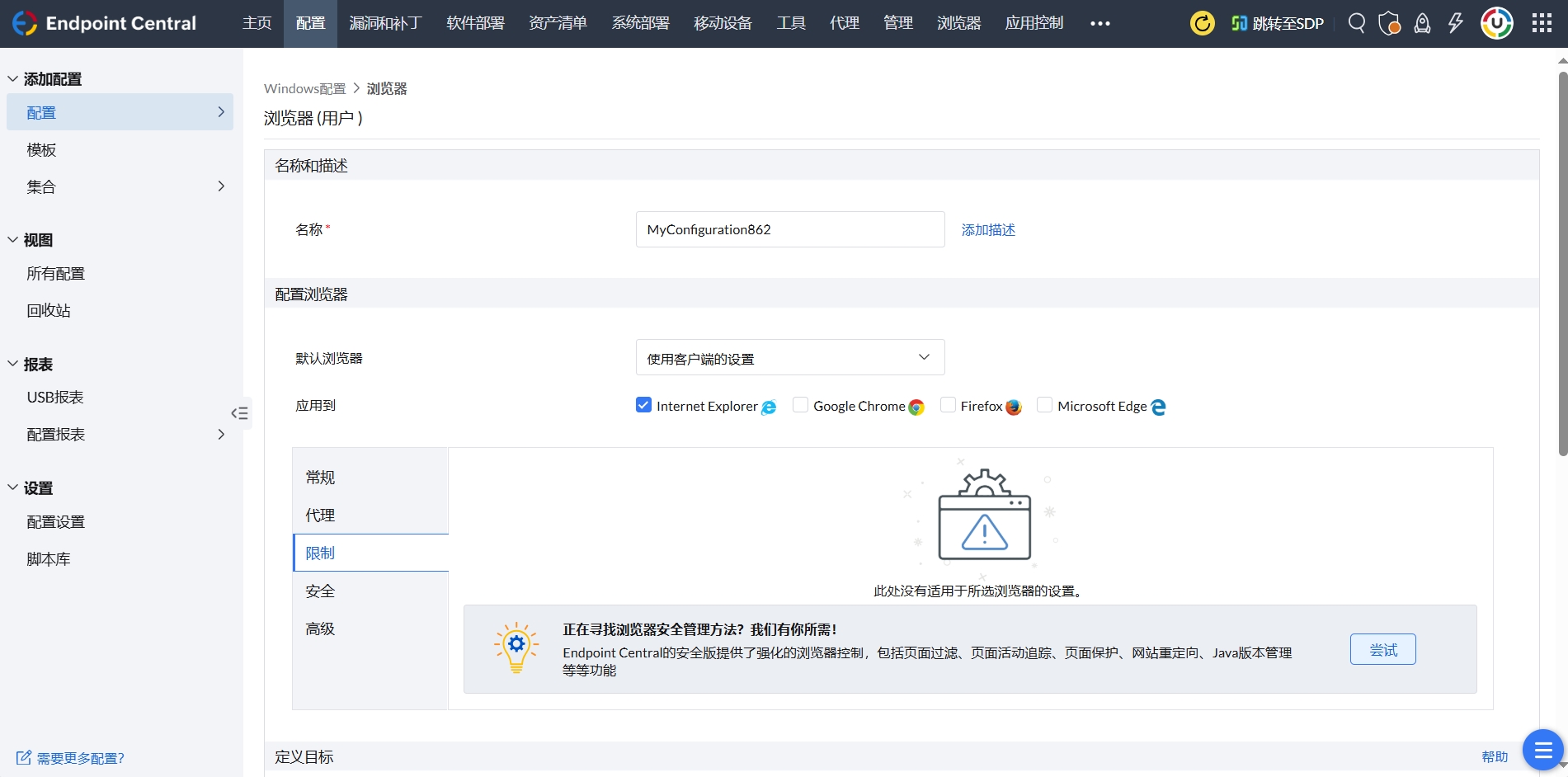The image size is (1568, 777).
Task: Open the blue floating menu button
Action: click(x=1542, y=750)
